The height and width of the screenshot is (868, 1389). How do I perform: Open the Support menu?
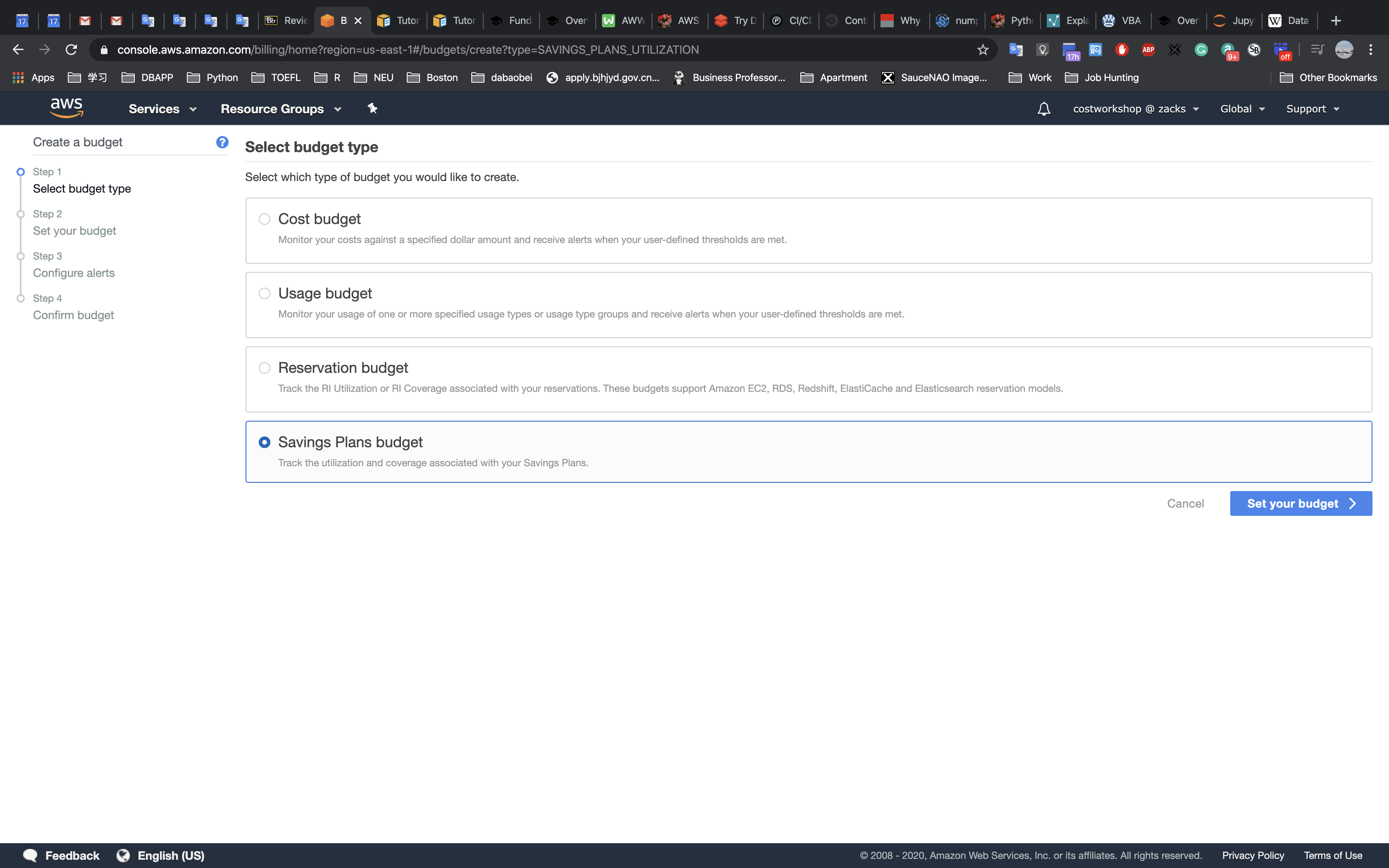point(1312,109)
